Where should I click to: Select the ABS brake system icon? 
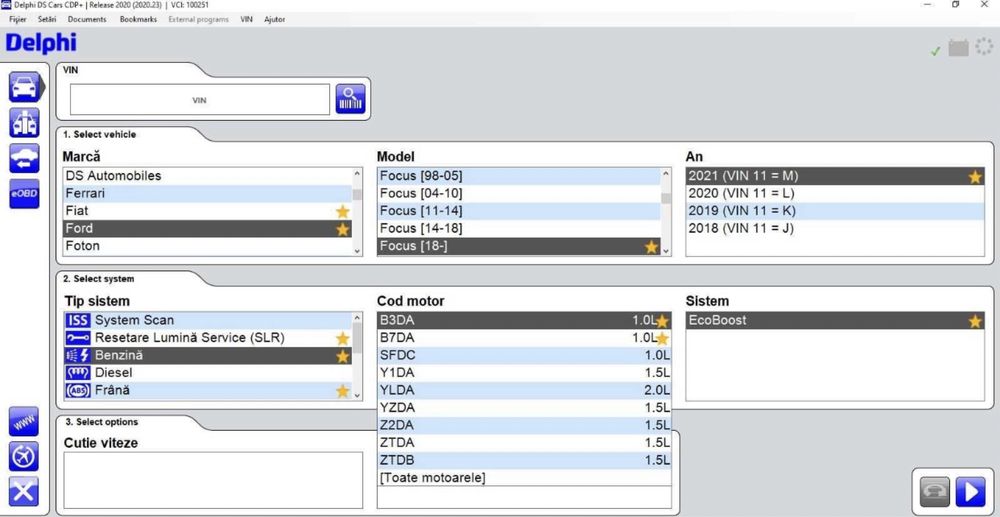78,391
